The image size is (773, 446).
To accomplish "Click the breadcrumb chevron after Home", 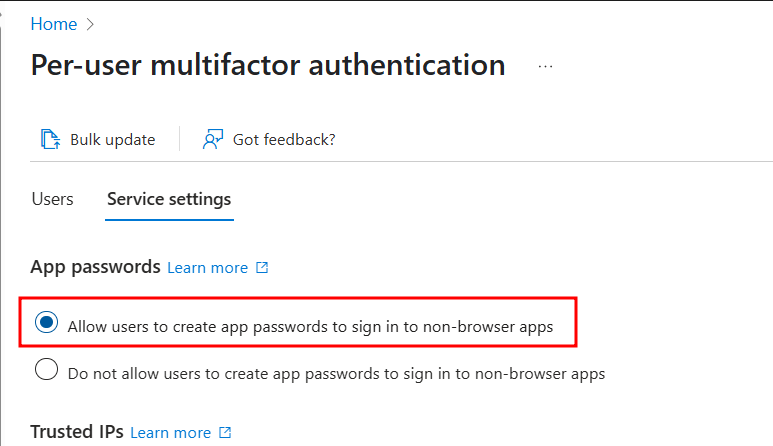I will pos(90,23).
